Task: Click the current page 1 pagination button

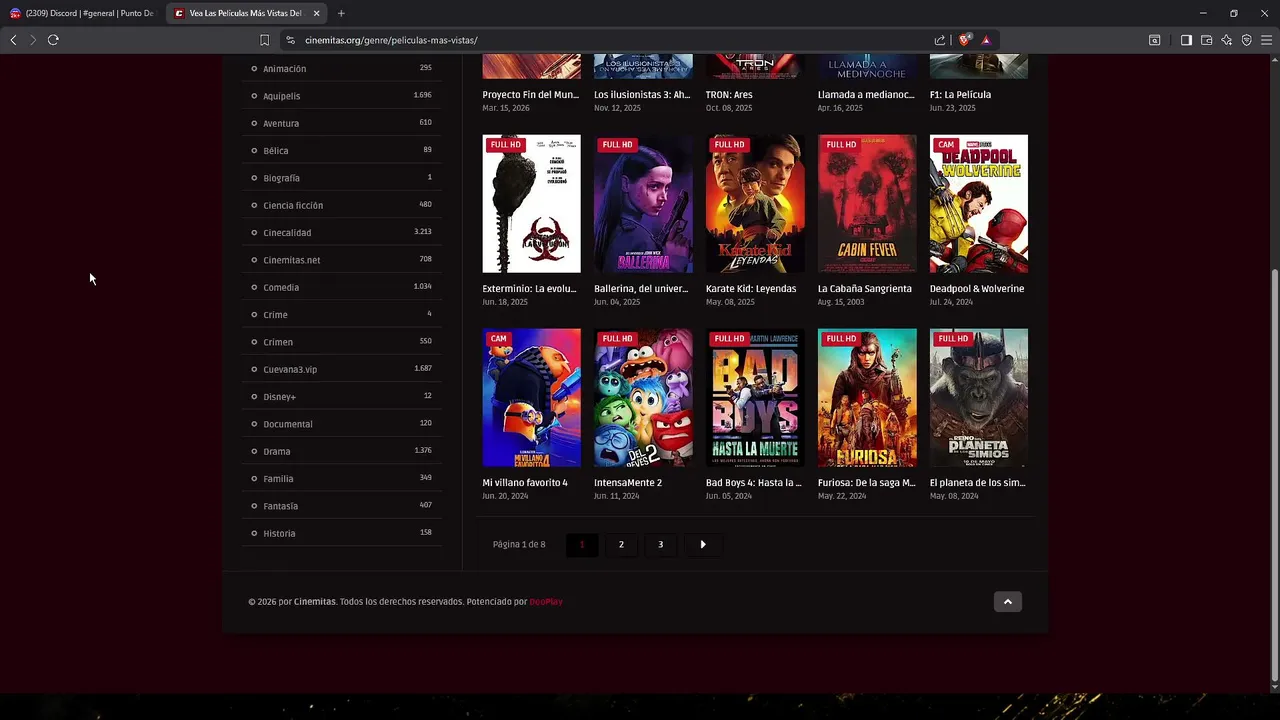Action: [x=582, y=545]
